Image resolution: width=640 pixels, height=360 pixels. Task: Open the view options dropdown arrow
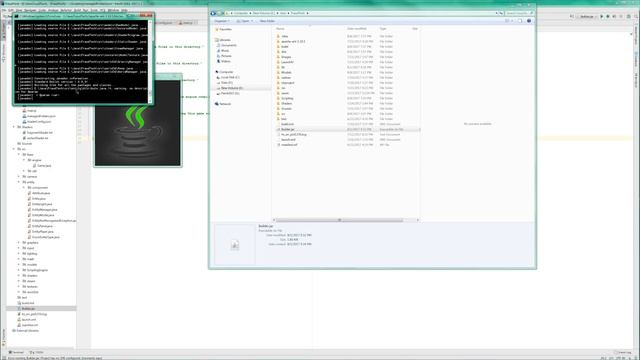click(512, 21)
